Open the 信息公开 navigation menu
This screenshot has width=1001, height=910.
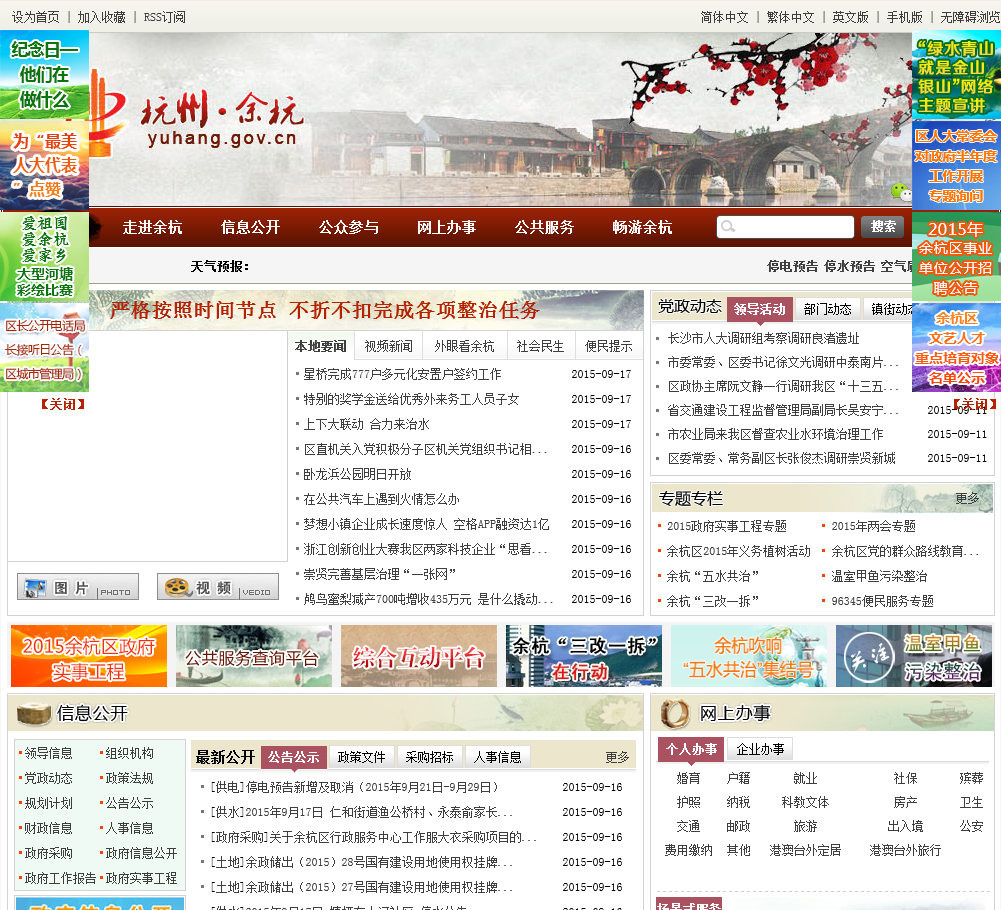coord(250,227)
